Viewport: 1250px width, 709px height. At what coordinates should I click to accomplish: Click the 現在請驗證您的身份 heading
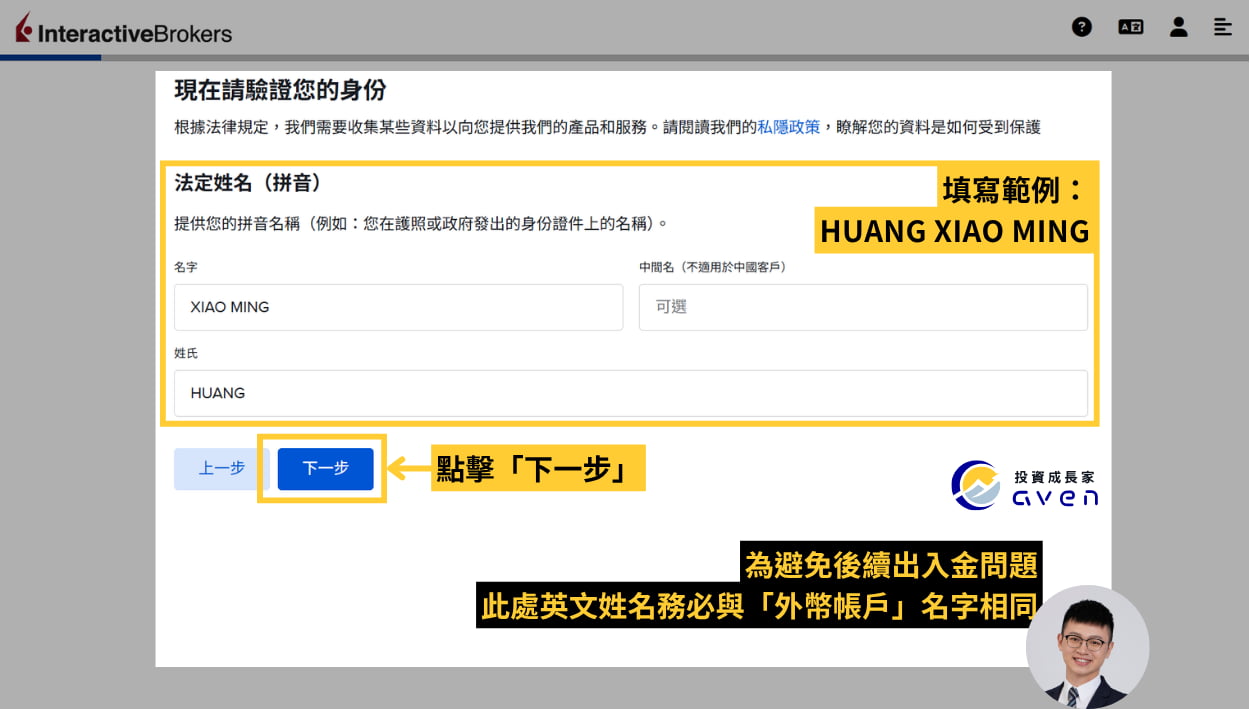click(280, 90)
